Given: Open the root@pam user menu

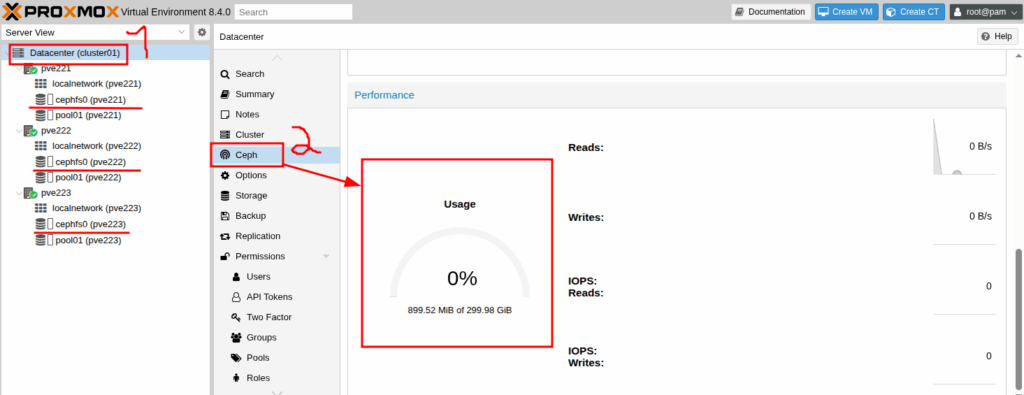Looking at the screenshot, I should click(984, 12).
